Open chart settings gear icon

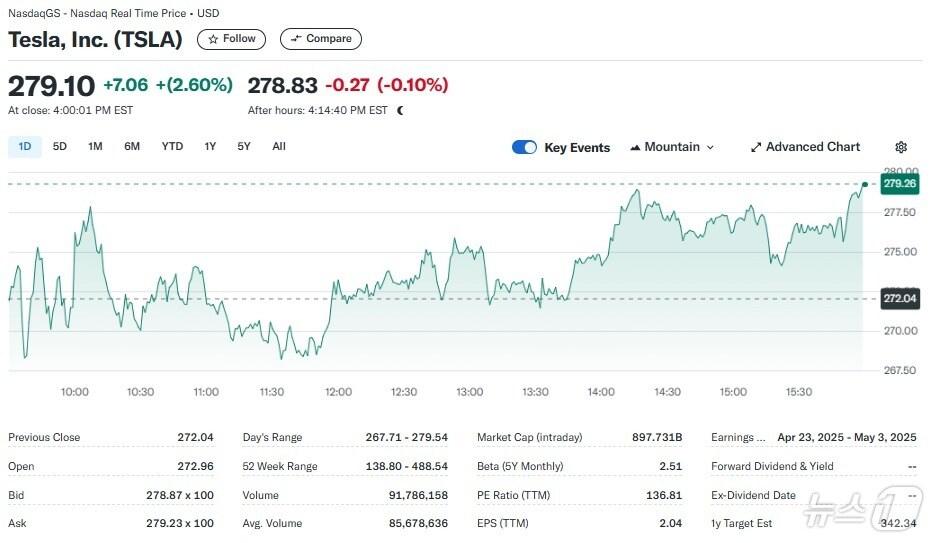click(901, 147)
